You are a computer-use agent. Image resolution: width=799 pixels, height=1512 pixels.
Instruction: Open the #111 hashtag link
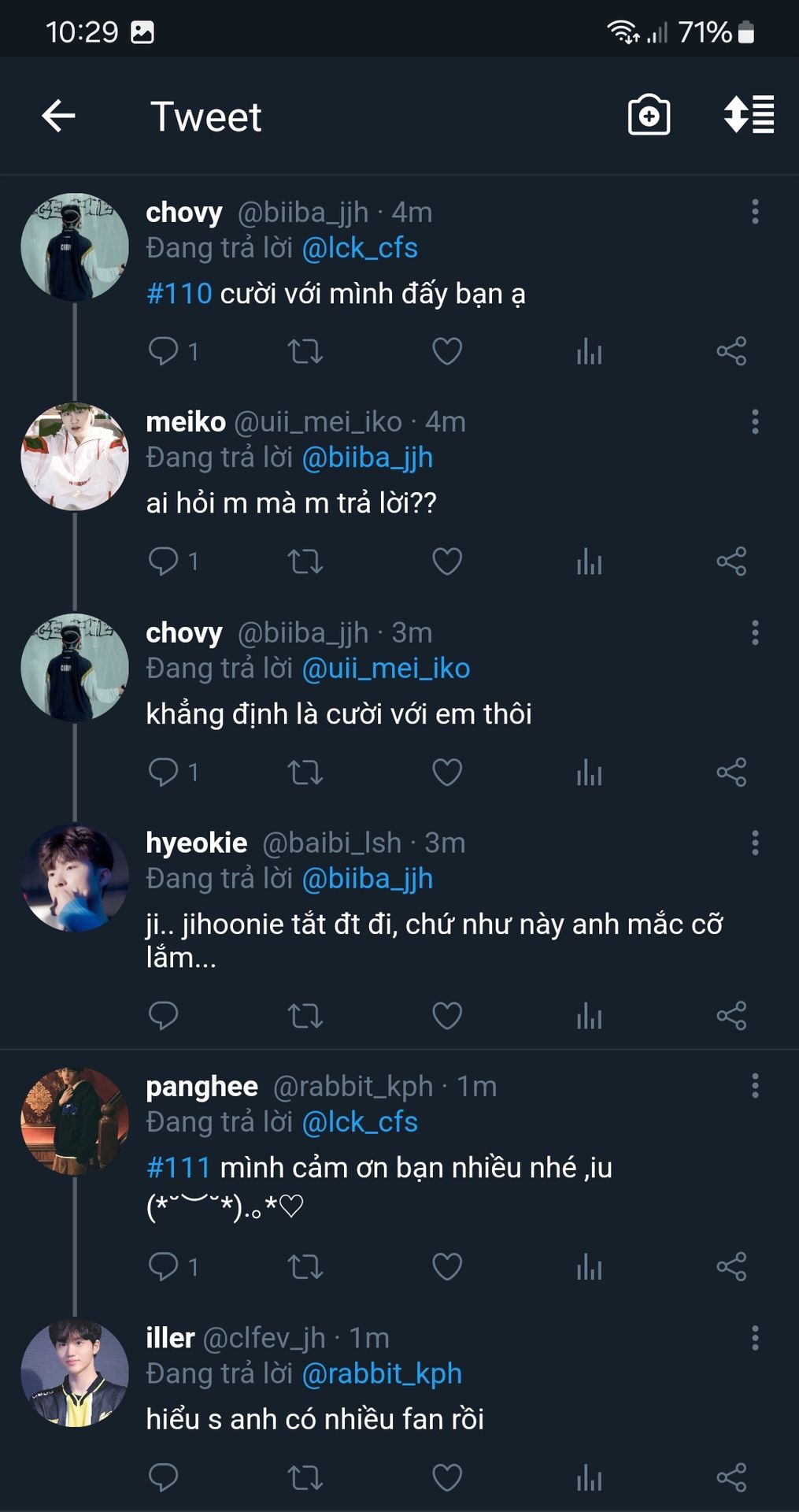click(179, 1167)
